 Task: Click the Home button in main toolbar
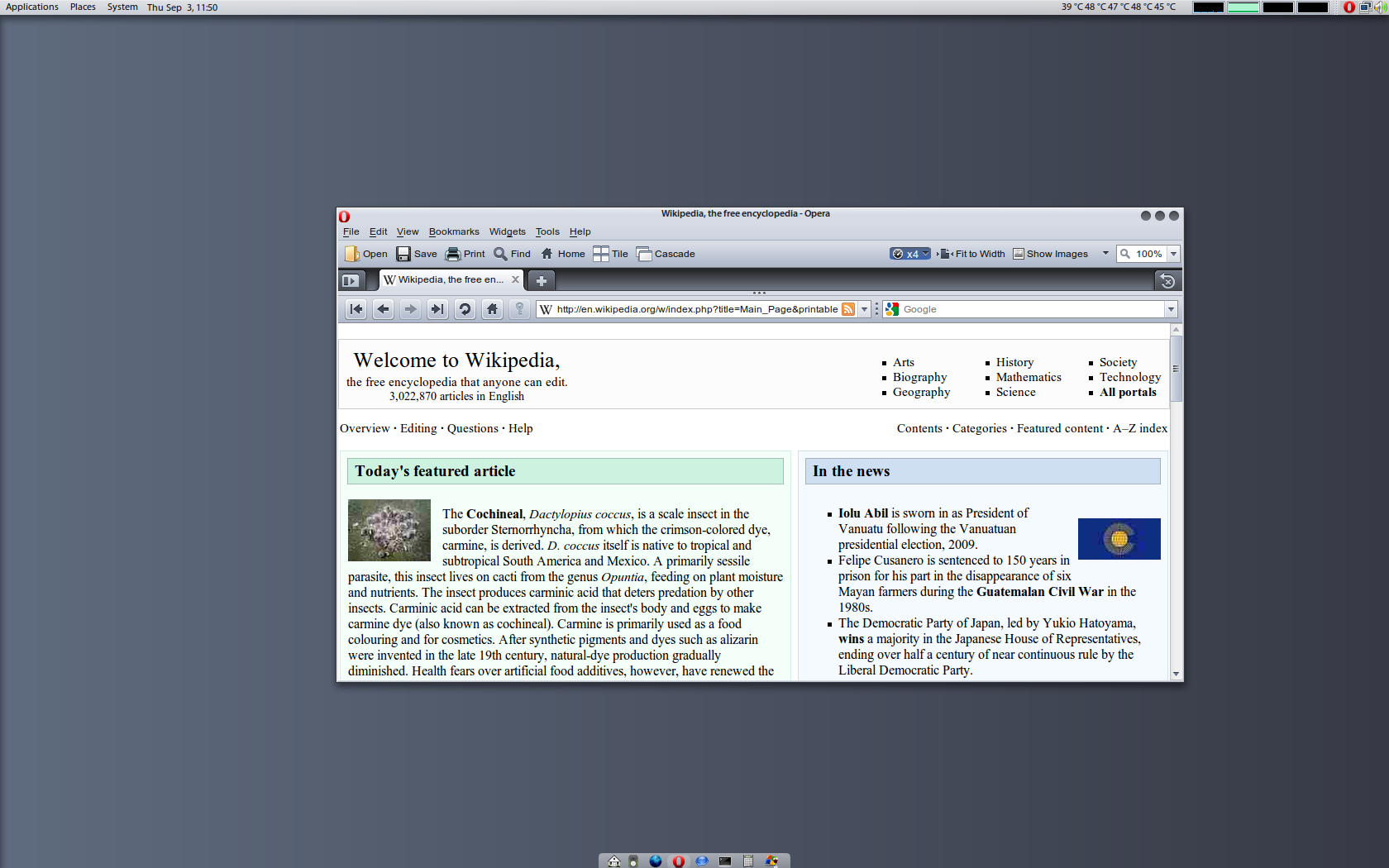(563, 254)
